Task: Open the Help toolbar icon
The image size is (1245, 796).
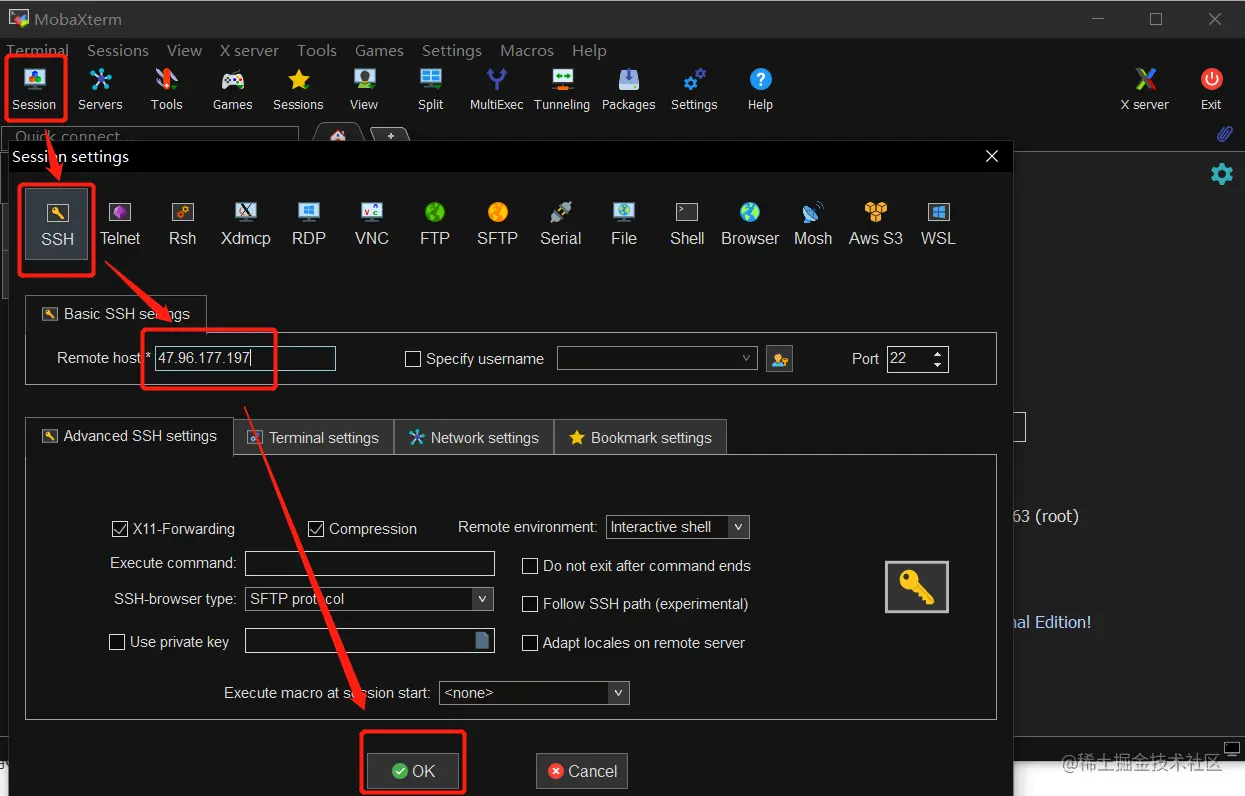Action: point(760,89)
